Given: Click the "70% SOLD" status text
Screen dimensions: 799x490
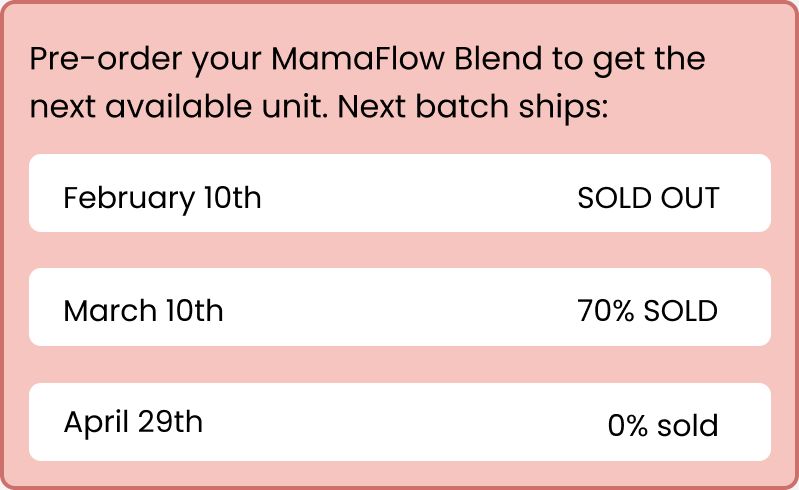Looking at the screenshot, I should point(648,311).
